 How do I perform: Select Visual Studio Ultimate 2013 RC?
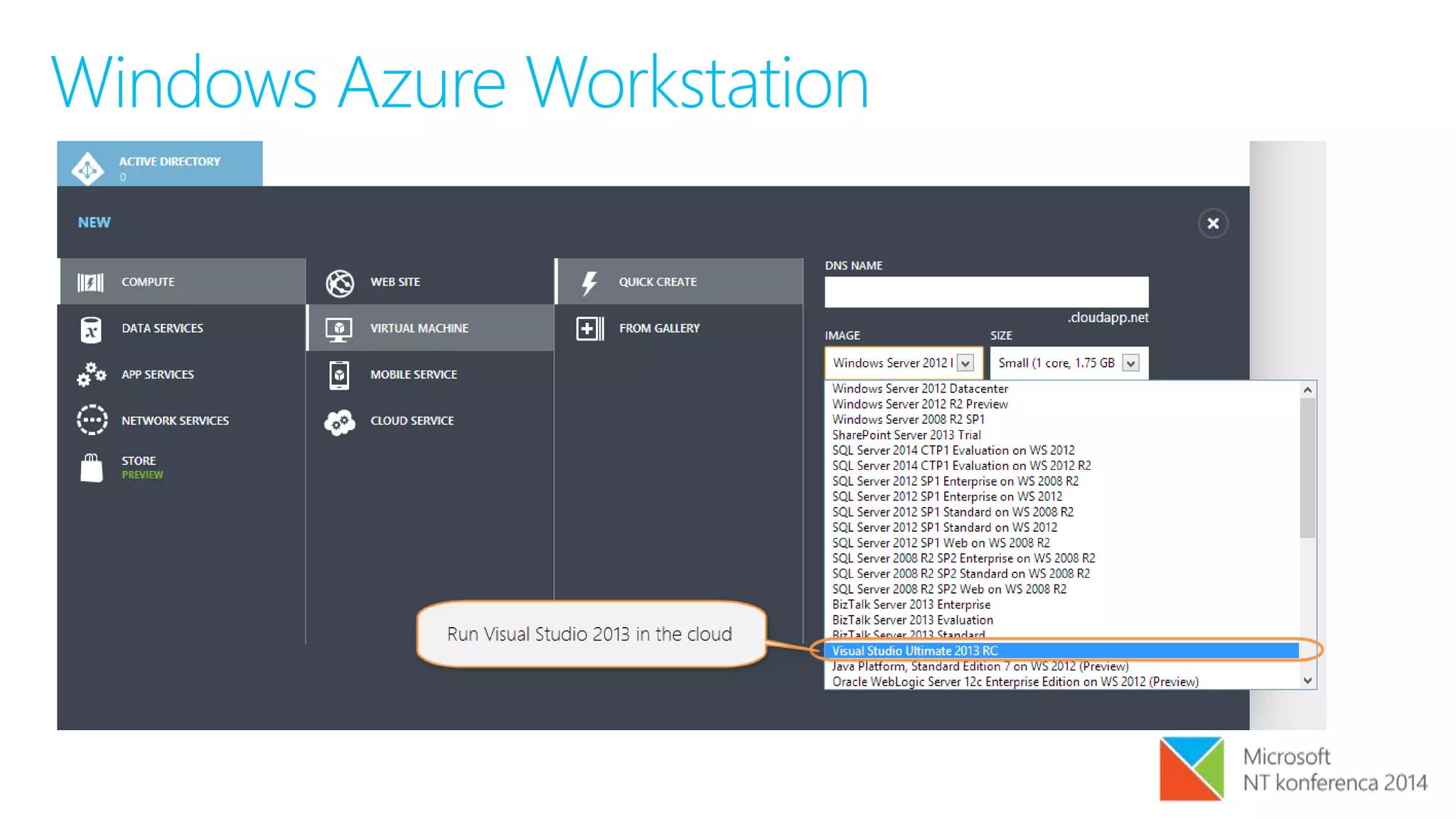pos(1062,651)
